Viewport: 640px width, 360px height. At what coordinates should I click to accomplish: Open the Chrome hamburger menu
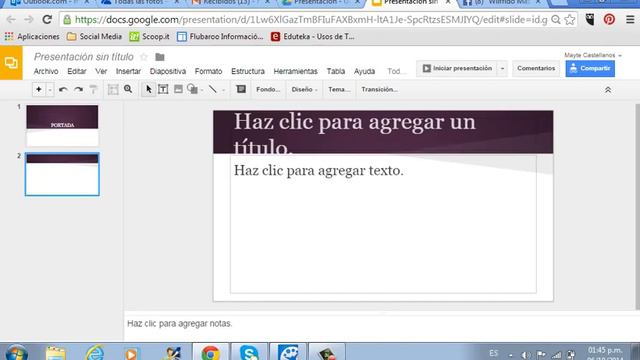630,20
